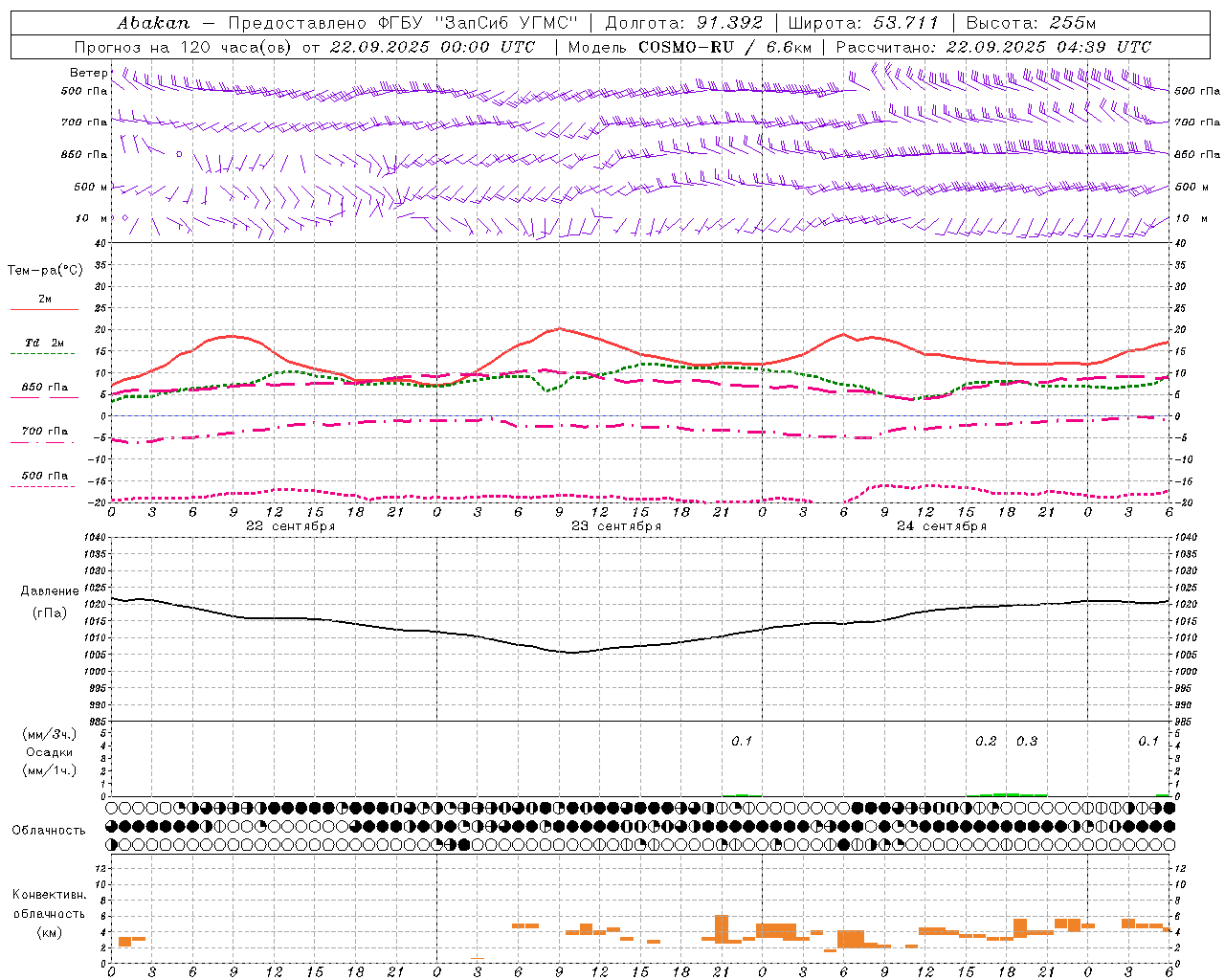Click the green dashed Td legend line sample
Viewport: 1225px width, 980px height.
[43, 354]
